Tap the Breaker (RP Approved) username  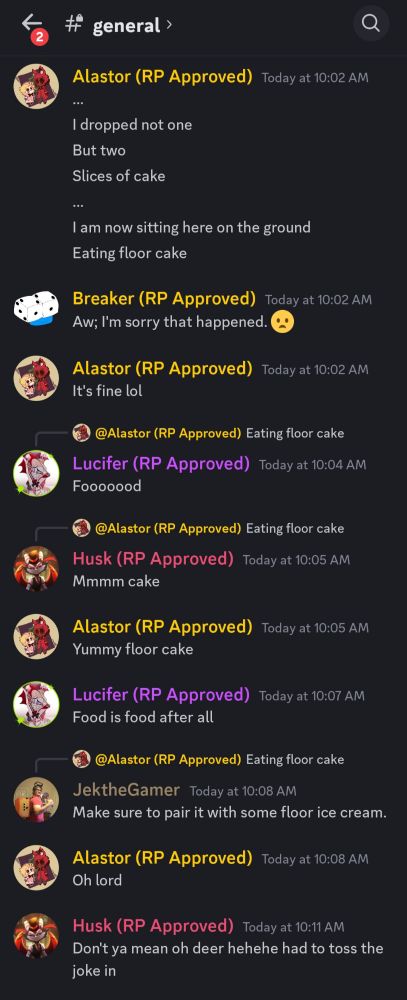point(164,298)
